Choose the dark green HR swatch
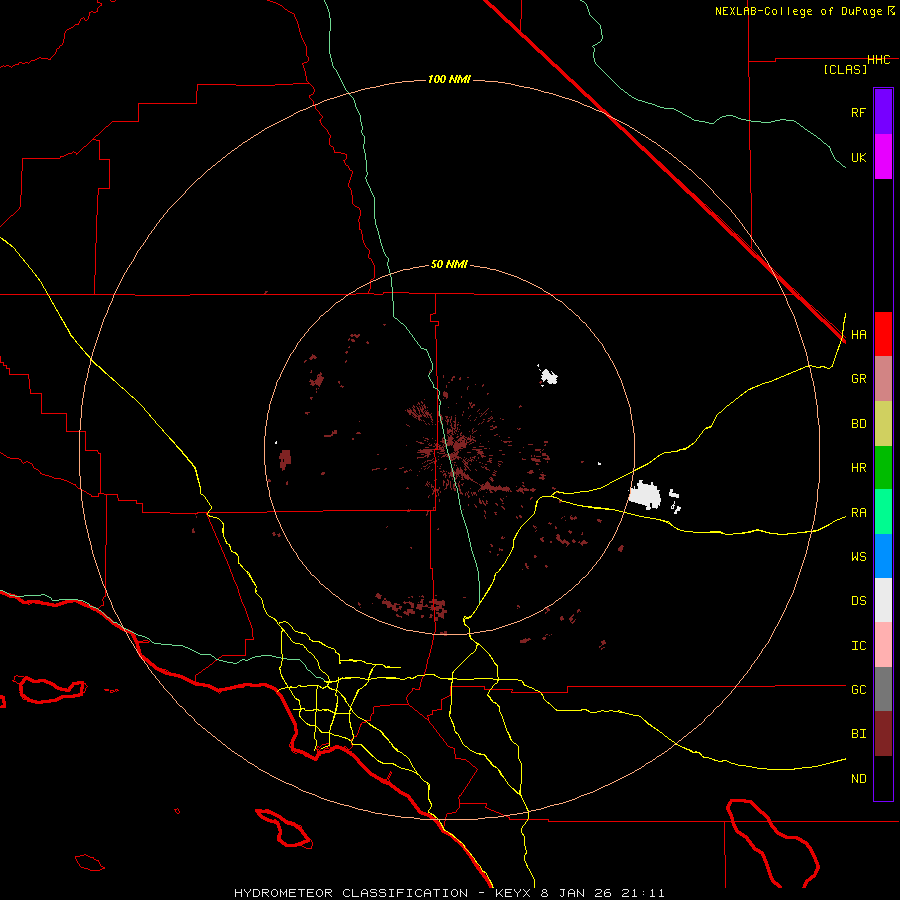900x900 pixels. pos(883,467)
